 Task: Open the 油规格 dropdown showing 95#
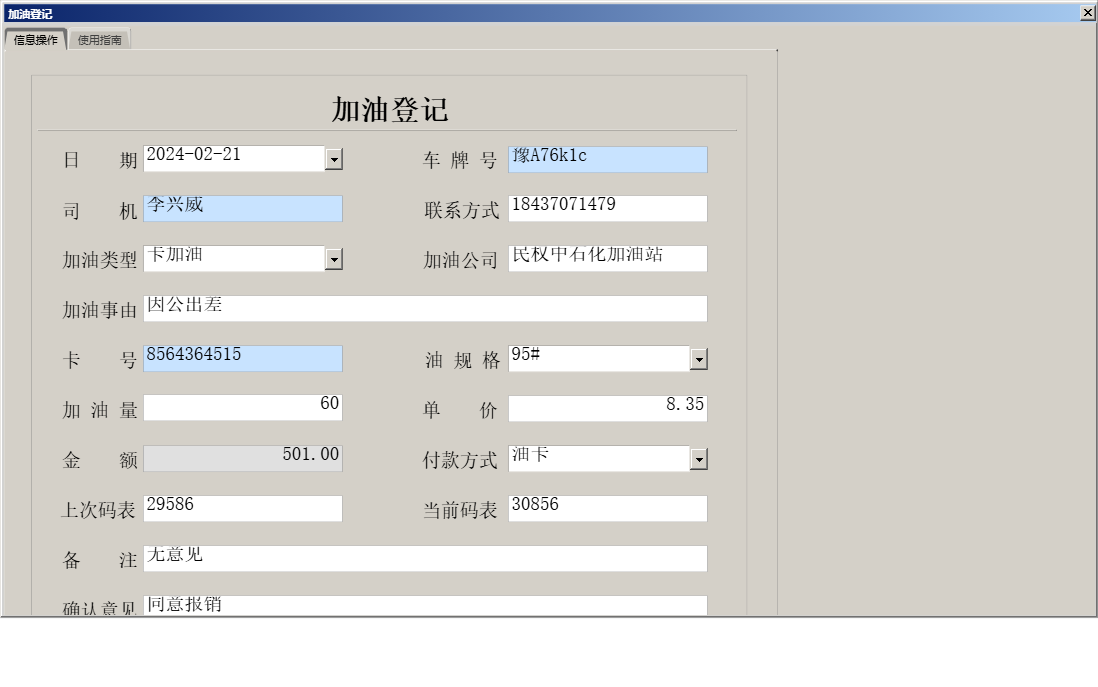click(x=700, y=358)
